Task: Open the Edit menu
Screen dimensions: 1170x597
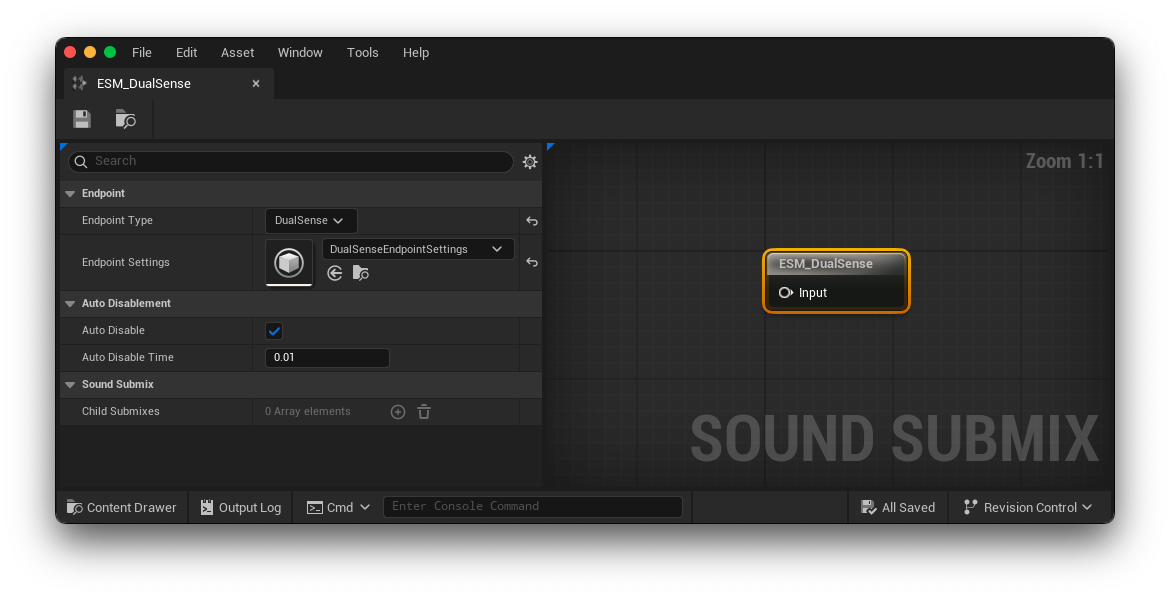Action: tap(187, 52)
